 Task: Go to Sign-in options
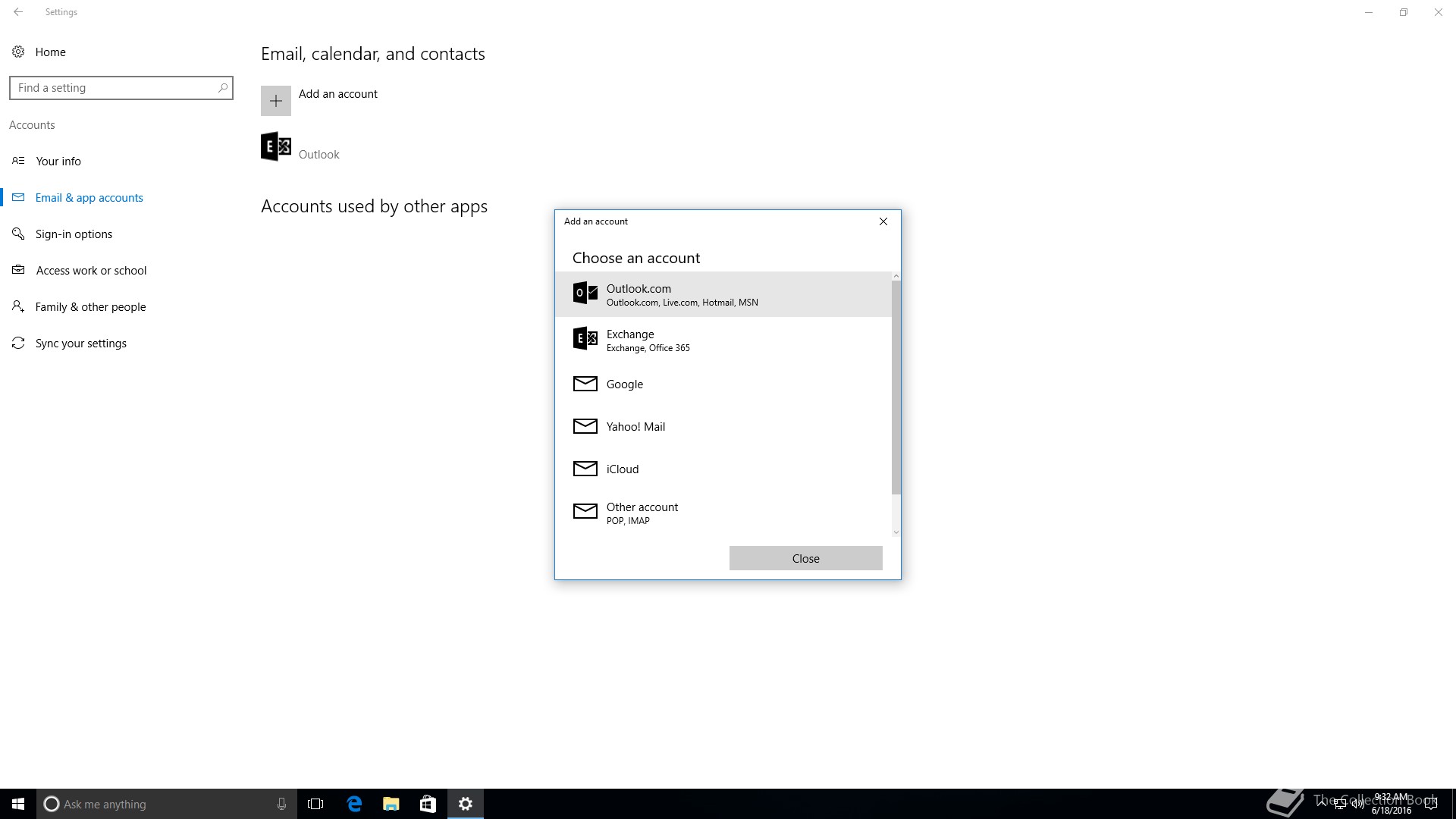point(74,234)
